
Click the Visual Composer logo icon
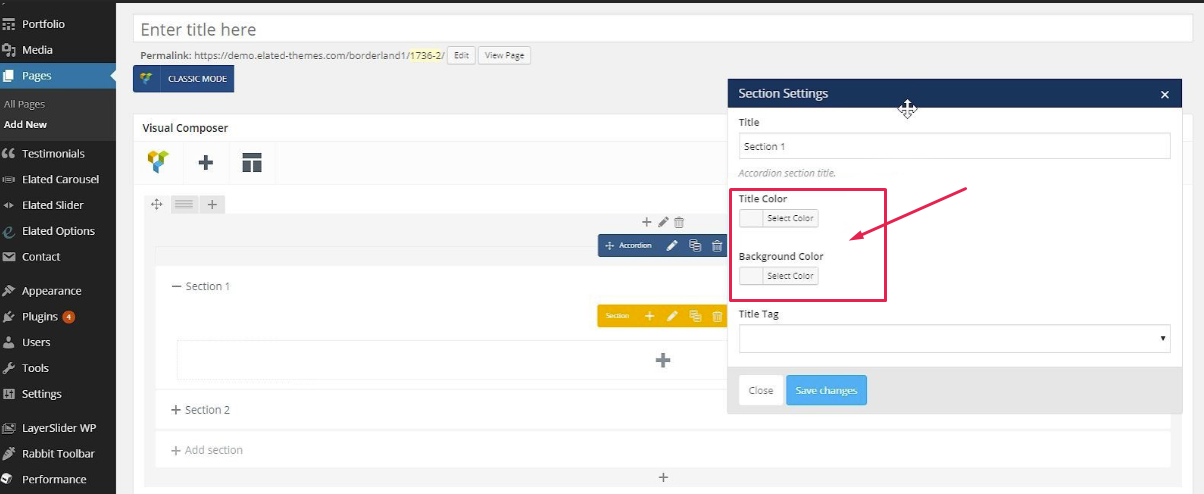click(x=158, y=162)
